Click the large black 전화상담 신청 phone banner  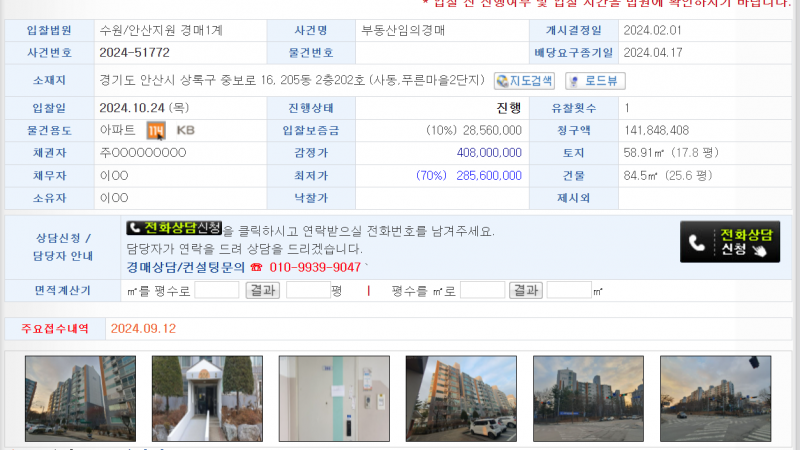coord(730,242)
